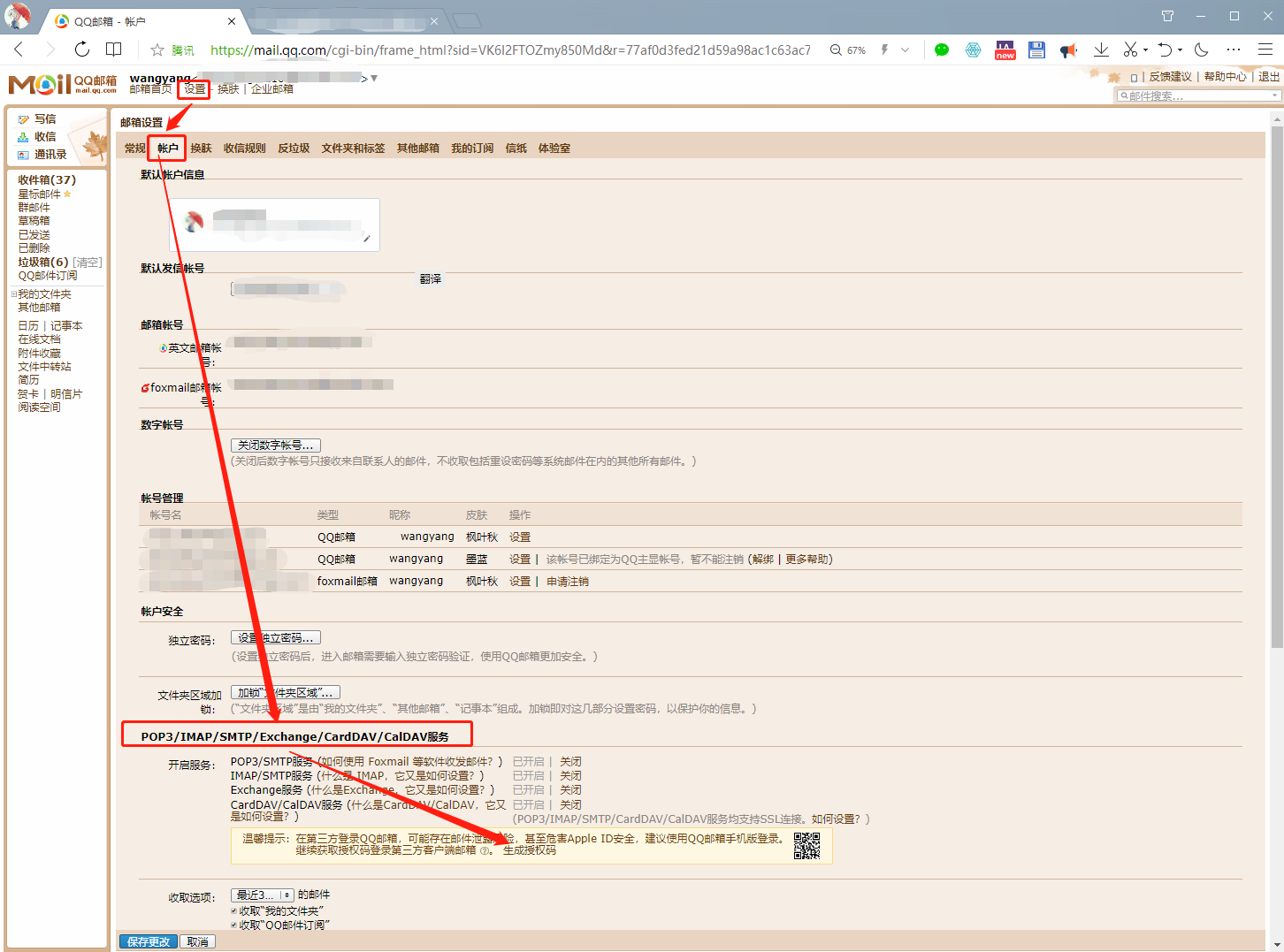Viewport: 1284px width, 952px height.
Task: Click the 加锁"文件夹区域"... button
Action: [x=285, y=693]
